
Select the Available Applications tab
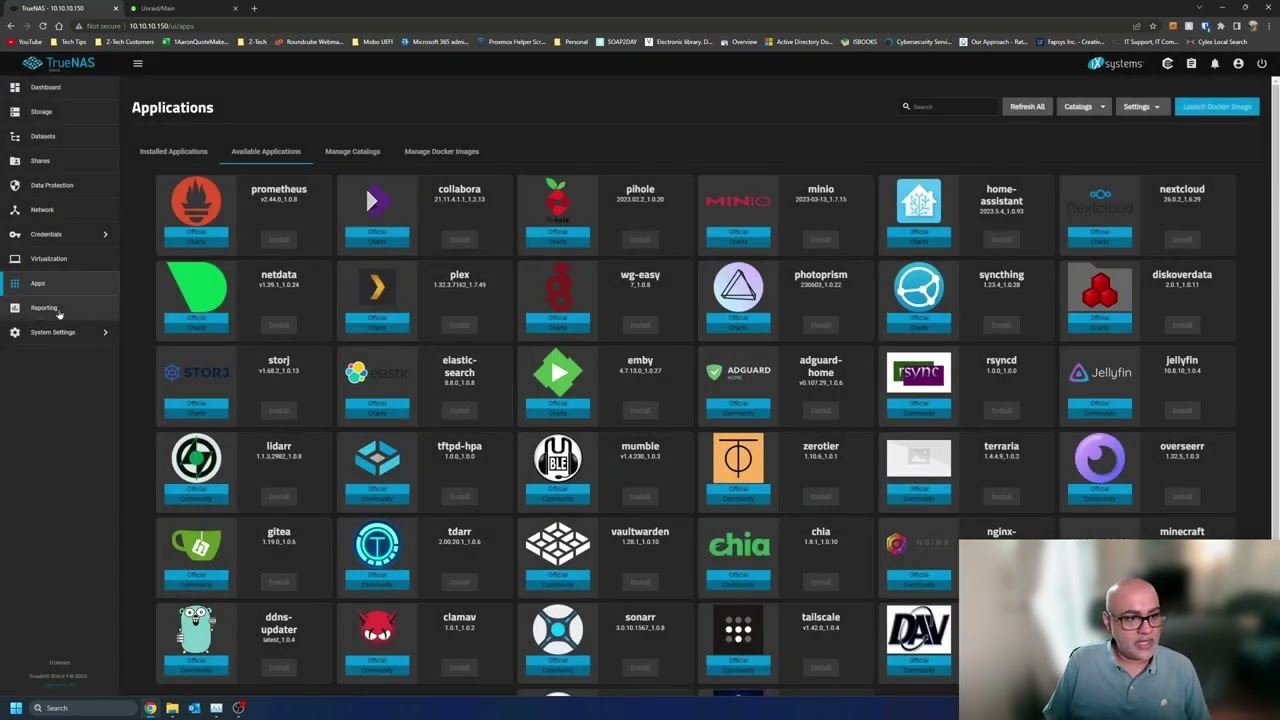coord(266,152)
